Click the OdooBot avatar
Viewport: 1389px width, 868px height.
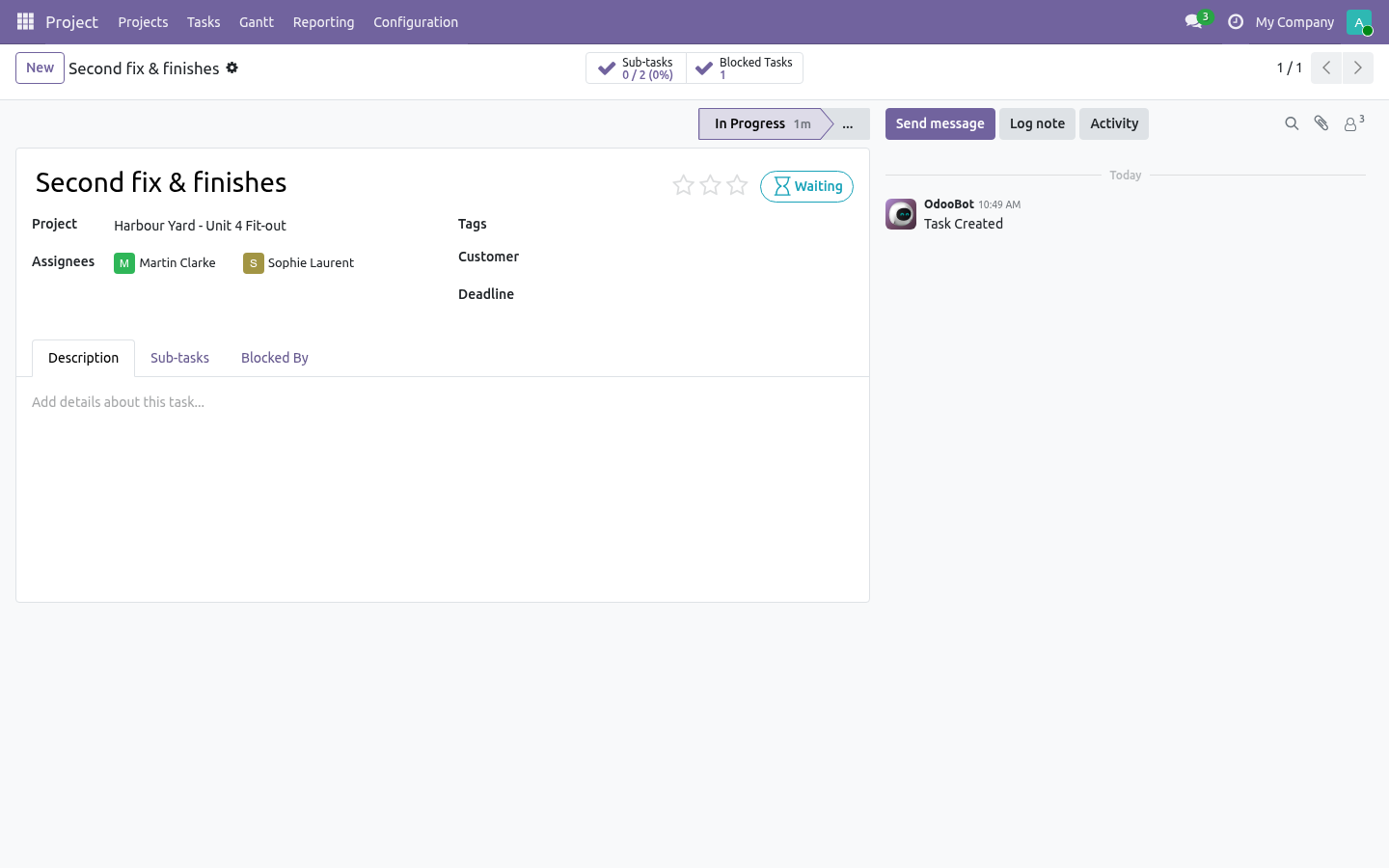[901, 214]
